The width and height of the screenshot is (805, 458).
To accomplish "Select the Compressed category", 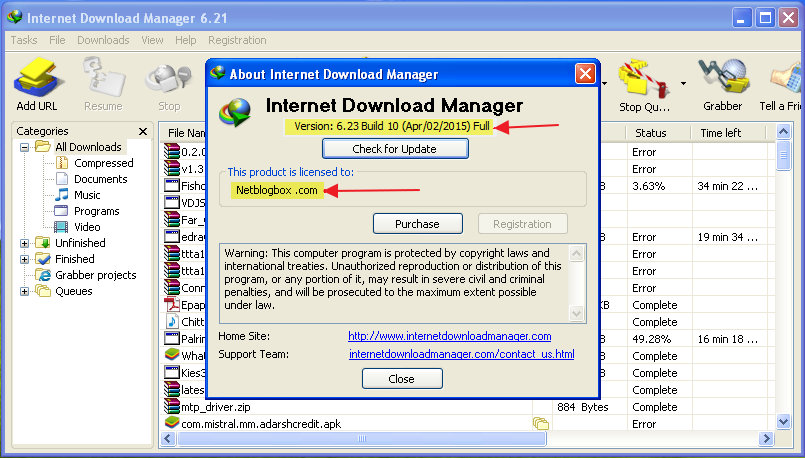I will coord(103,163).
